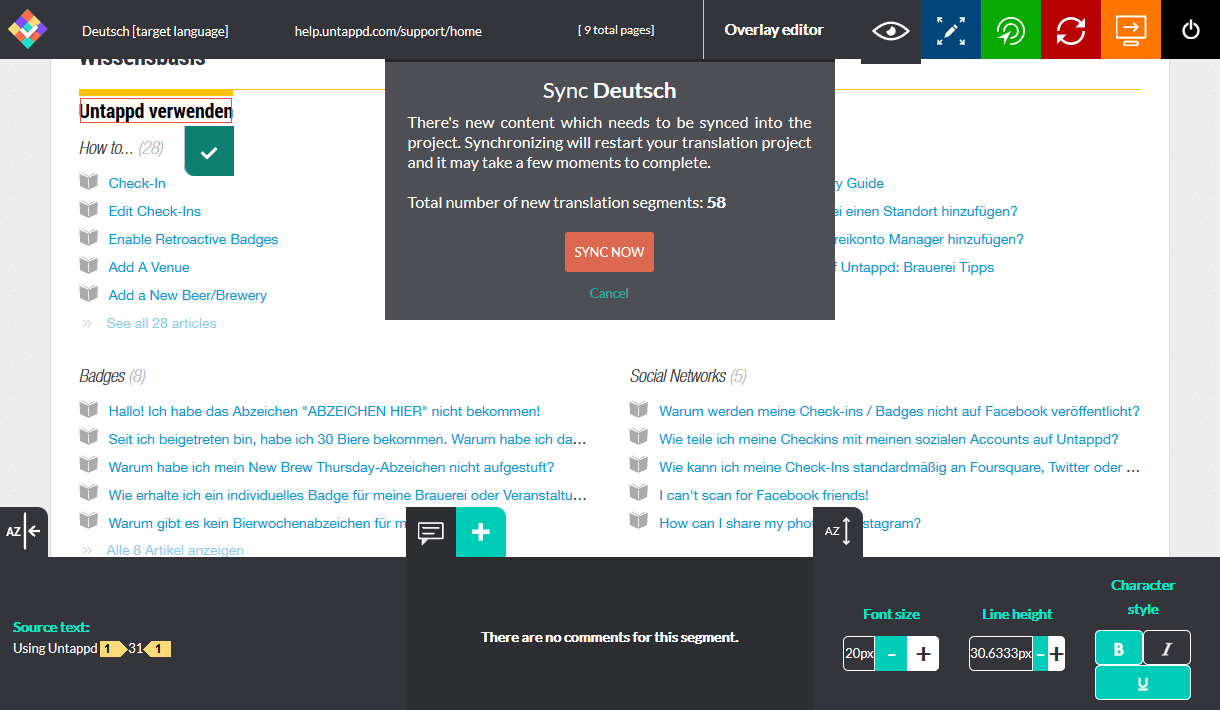Open the Brauerei Tipps article link
1220x710 pixels.
(x=914, y=267)
